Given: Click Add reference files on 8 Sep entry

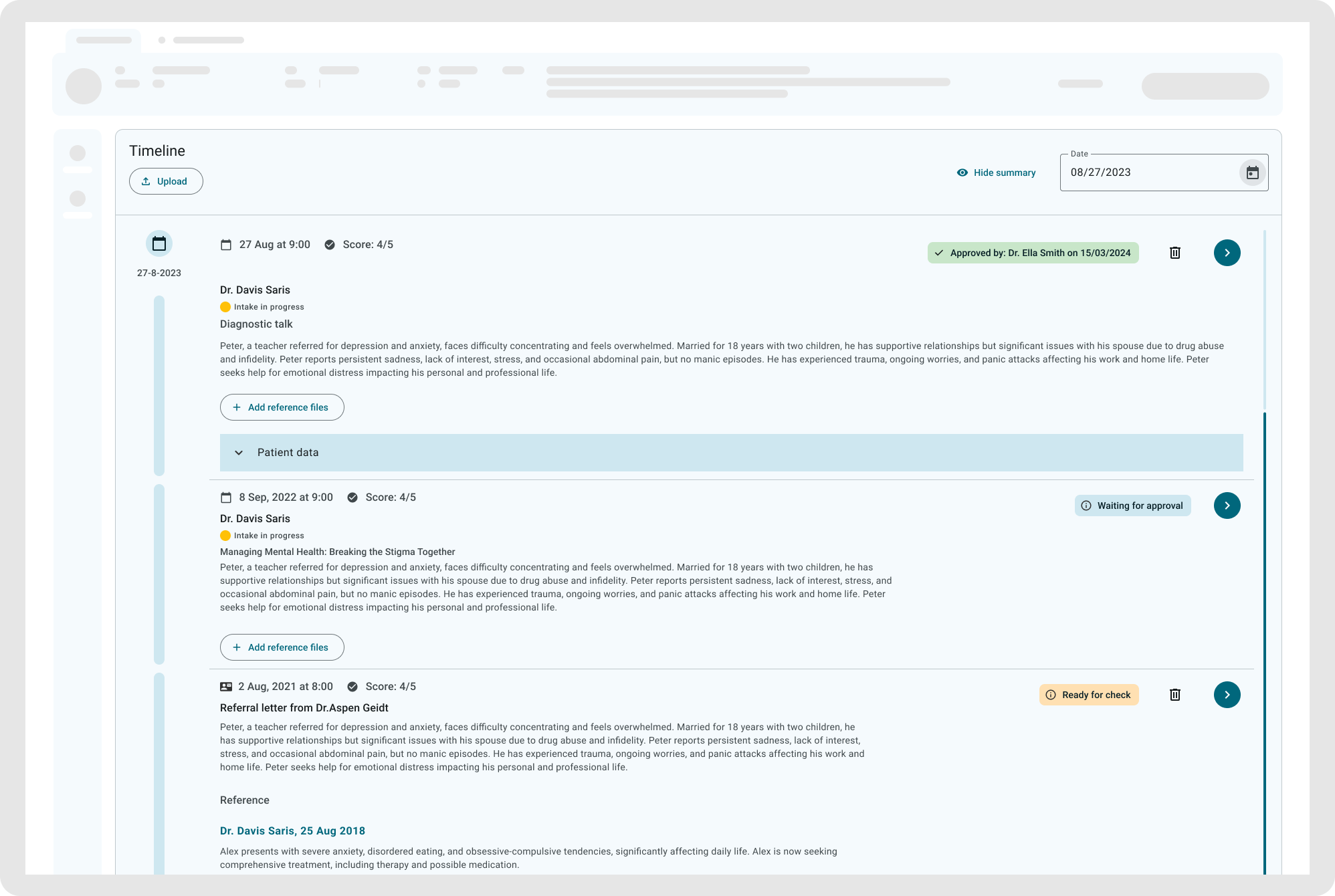Looking at the screenshot, I should [282, 647].
